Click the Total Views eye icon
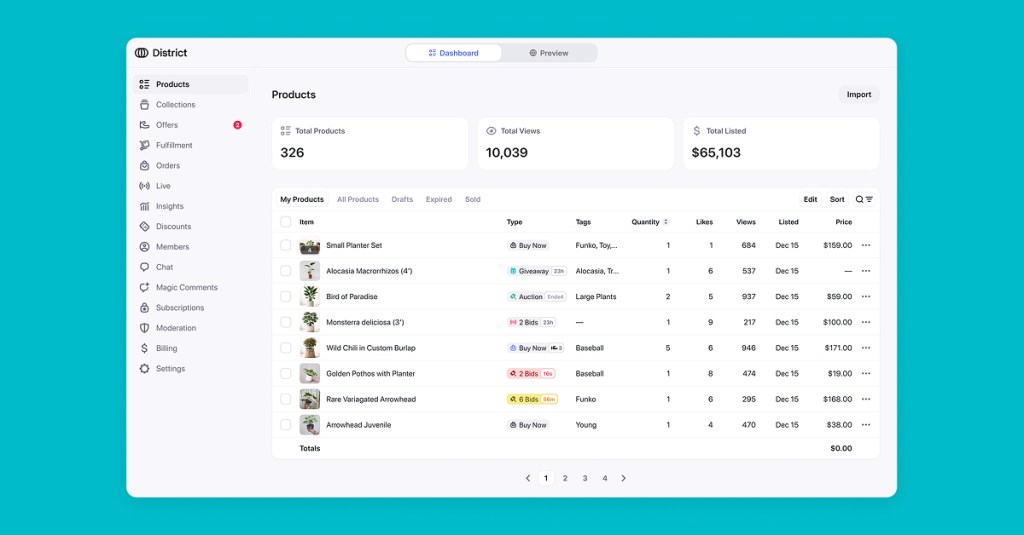This screenshot has height=535, width=1024. pos(491,131)
